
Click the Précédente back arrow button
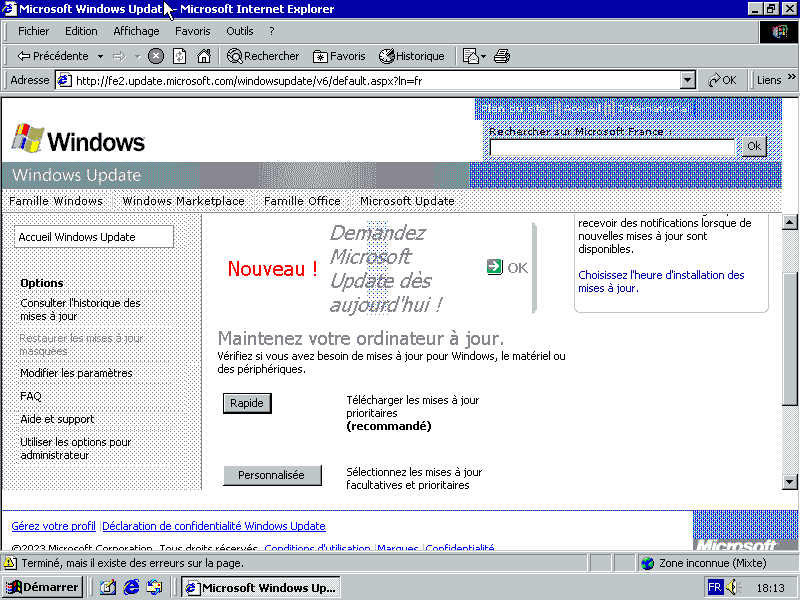point(53,56)
